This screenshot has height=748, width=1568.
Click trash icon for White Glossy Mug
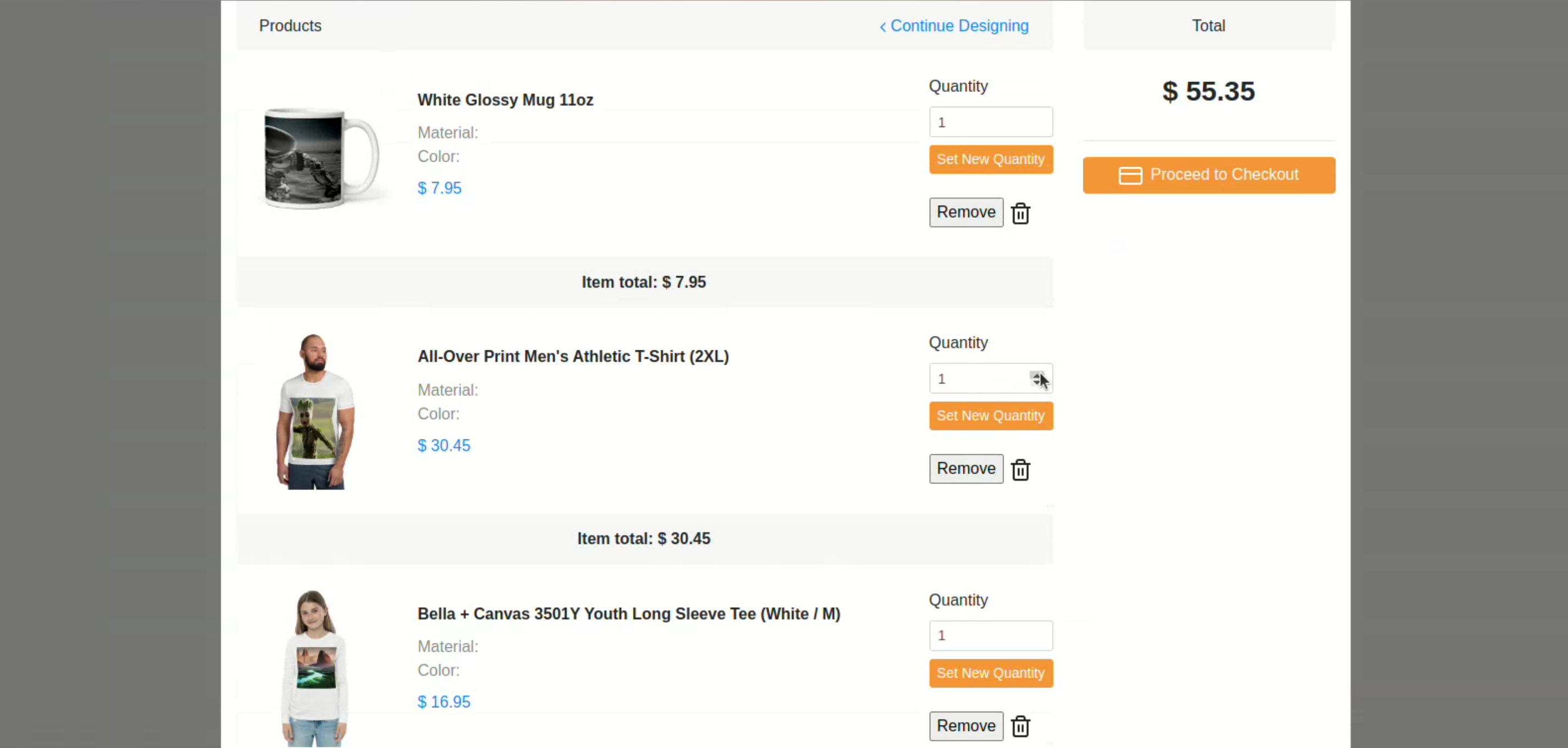tap(1020, 213)
